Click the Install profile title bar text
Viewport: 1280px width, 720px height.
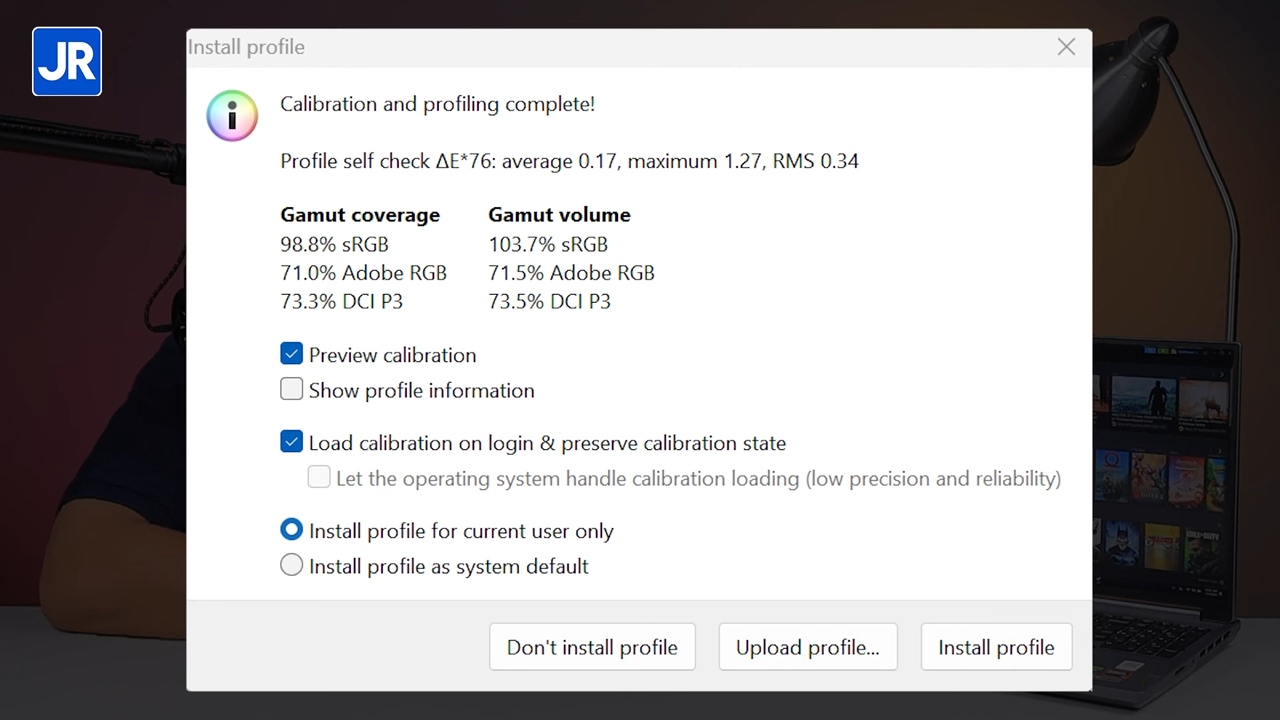click(246, 47)
